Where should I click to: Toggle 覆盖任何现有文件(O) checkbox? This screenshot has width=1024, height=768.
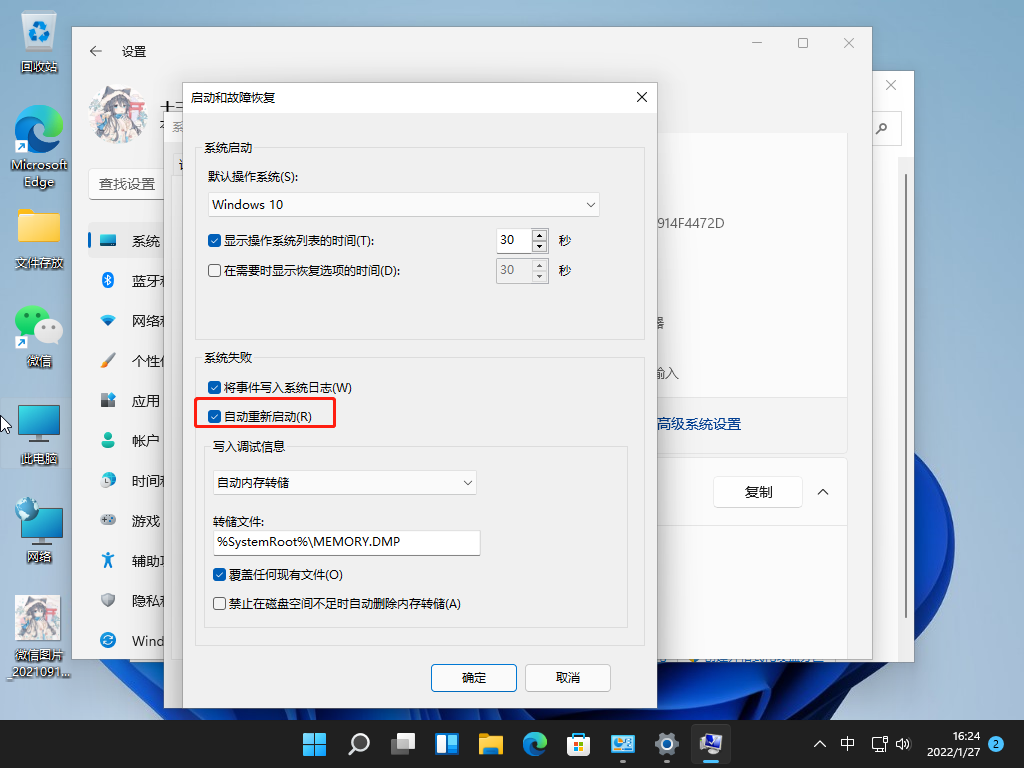click(220, 575)
